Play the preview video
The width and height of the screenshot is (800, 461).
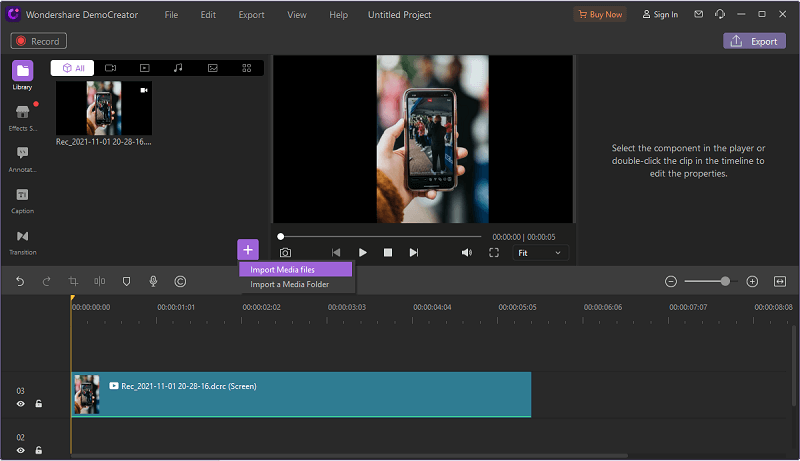pyautogui.click(x=363, y=252)
